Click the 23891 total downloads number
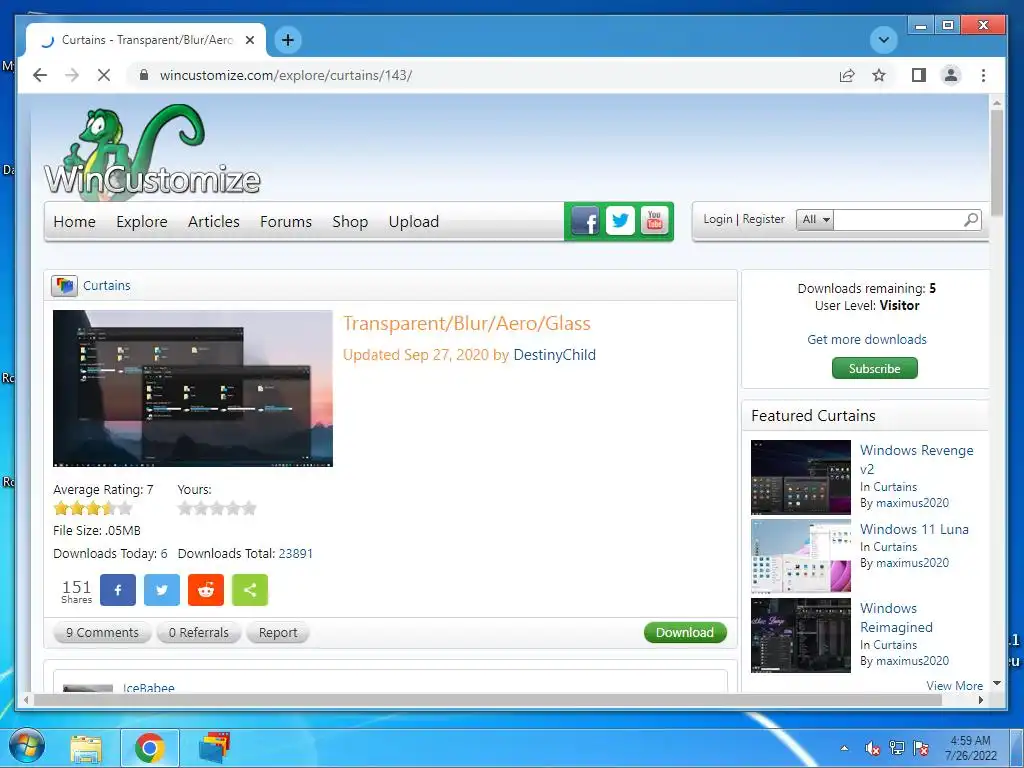Image resolution: width=1024 pixels, height=768 pixels. tap(296, 553)
